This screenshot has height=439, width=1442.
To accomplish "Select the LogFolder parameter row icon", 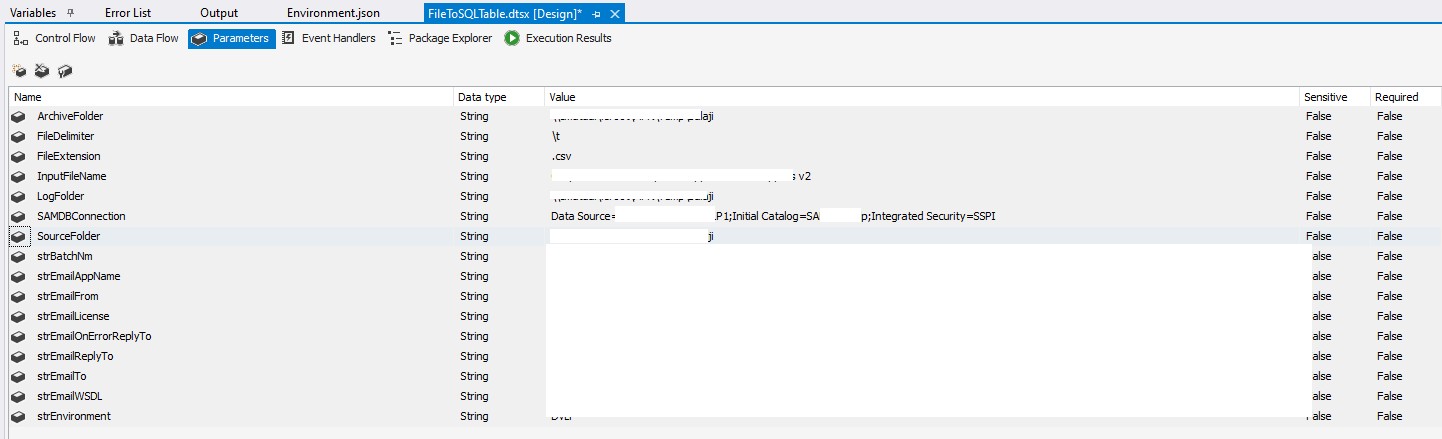I will pyautogui.click(x=18, y=196).
